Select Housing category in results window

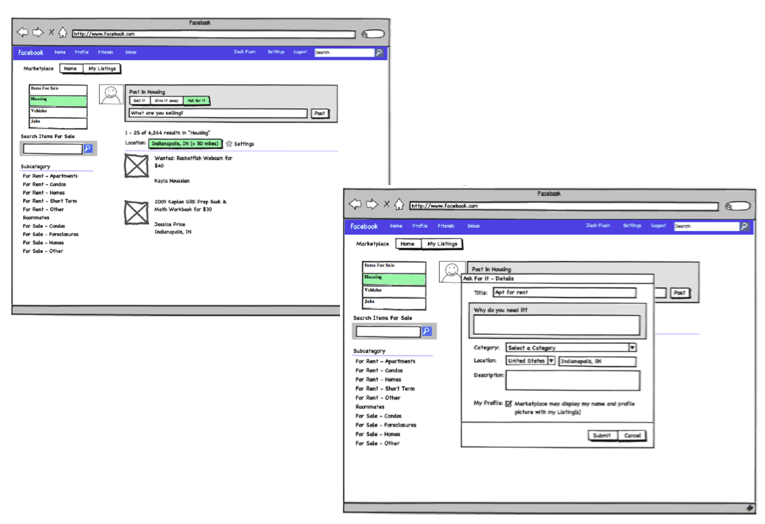click(x=58, y=101)
